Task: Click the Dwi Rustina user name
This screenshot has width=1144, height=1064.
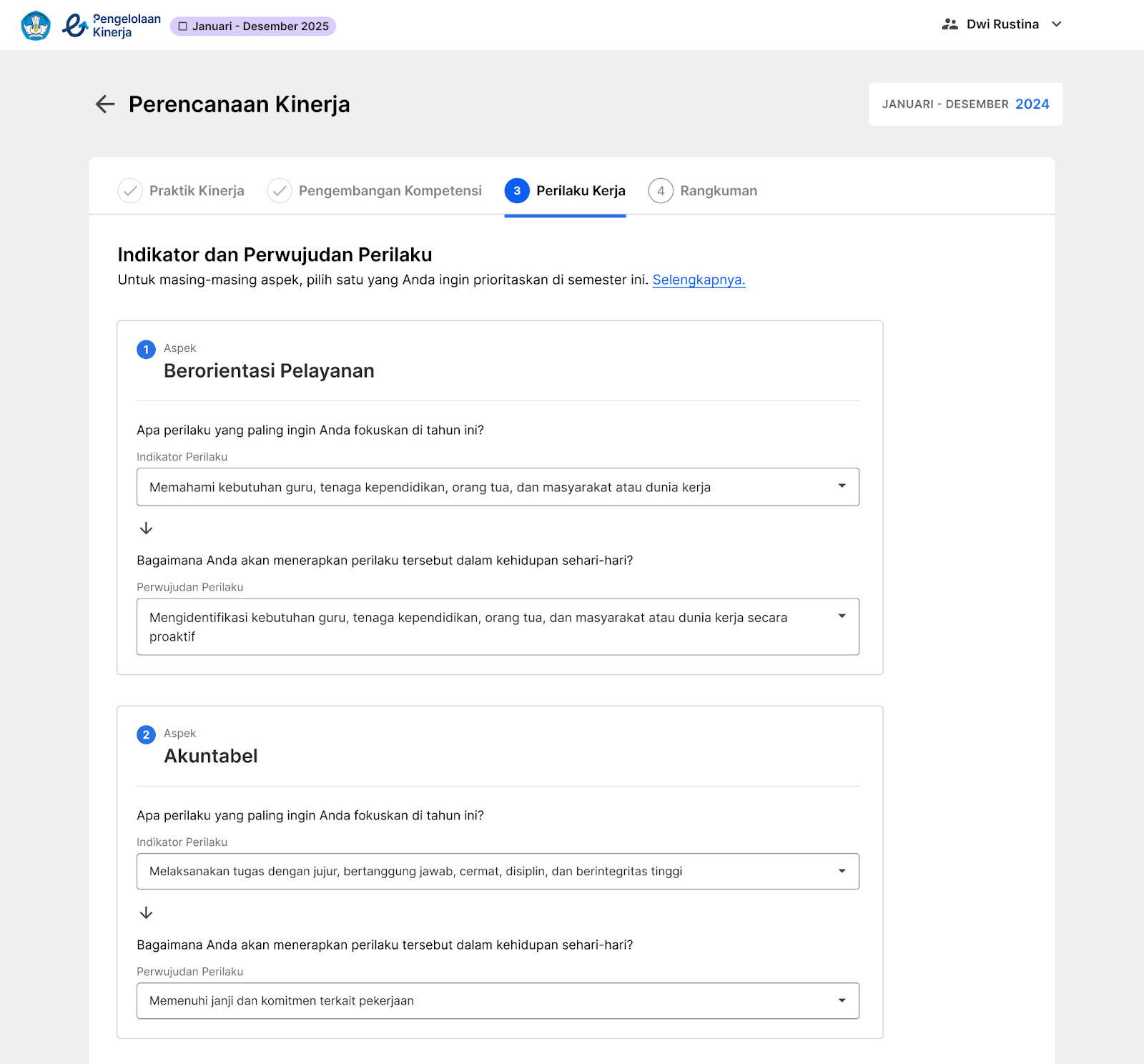Action: coord(1002,24)
